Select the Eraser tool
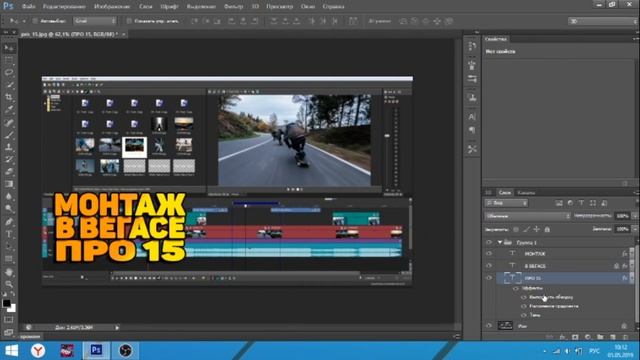640x360 pixels. (x=9, y=171)
